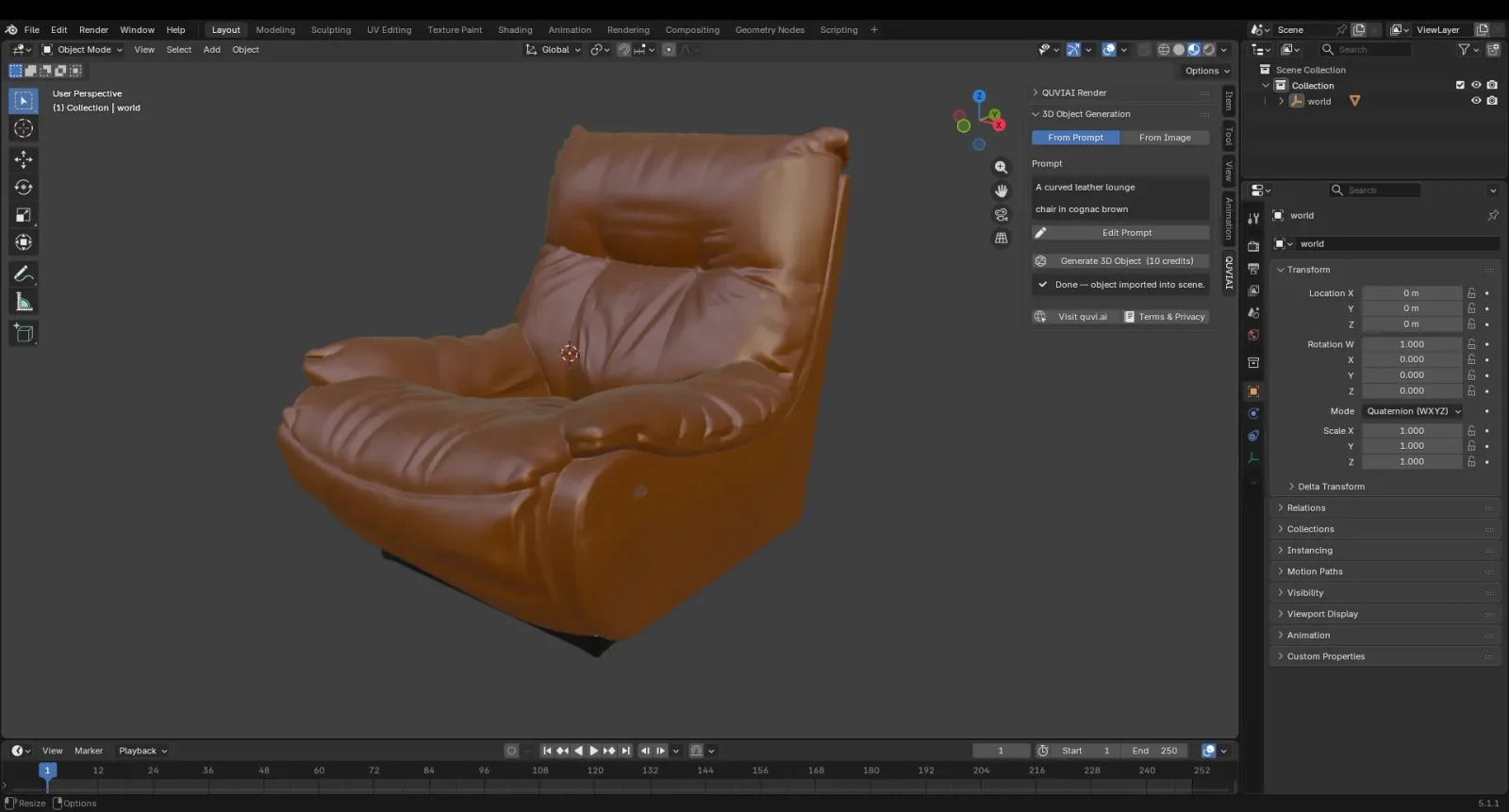1509x812 pixels.
Task: Click the End frame 250 field
Action: coord(1155,751)
